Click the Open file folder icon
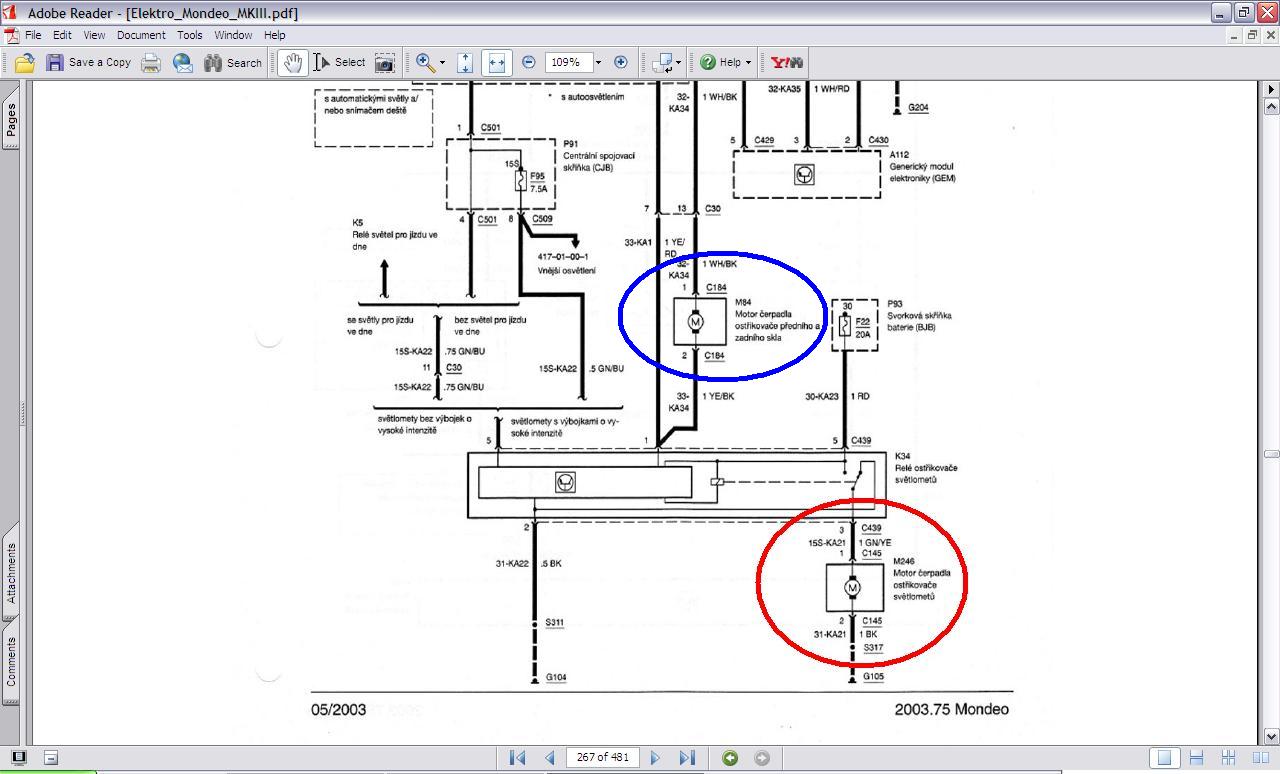The width and height of the screenshot is (1280, 774). tap(24, 62)
